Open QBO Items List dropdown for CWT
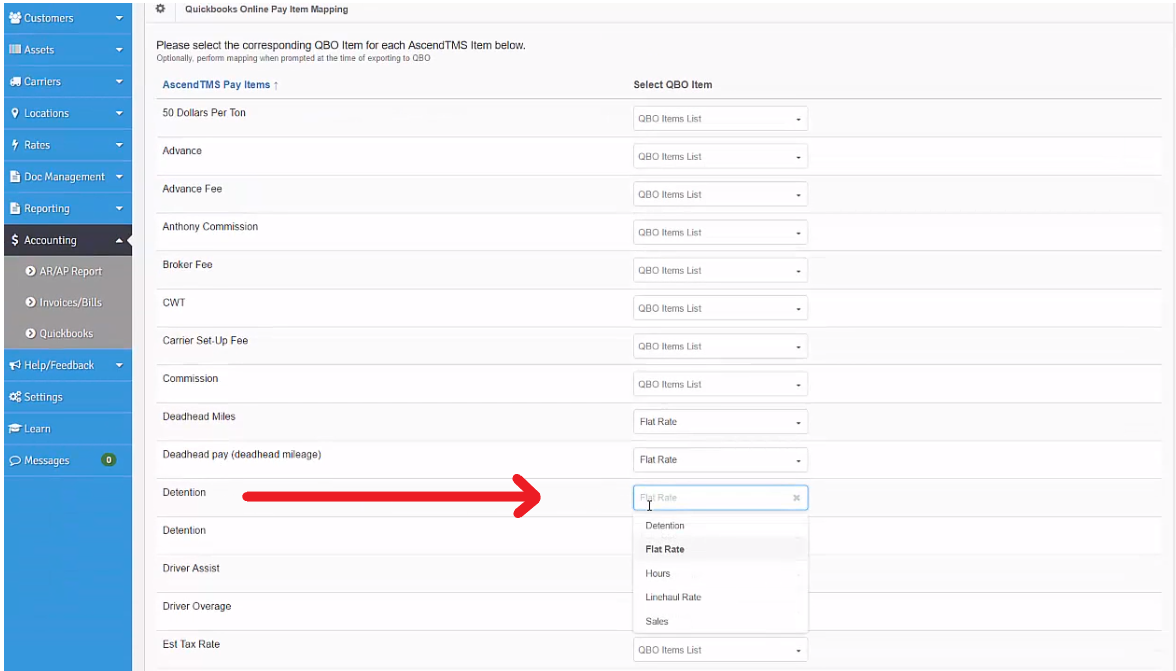1176x671 pixels. pyautogui.click(x=720, y=308)
